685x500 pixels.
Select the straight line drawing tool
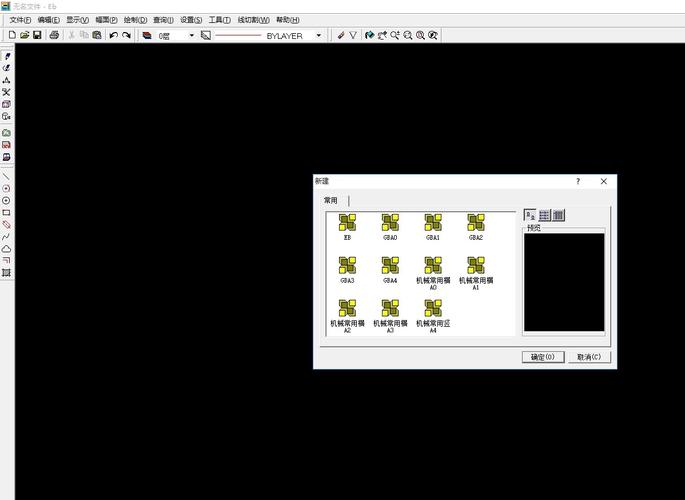click(x=6, y=176)
